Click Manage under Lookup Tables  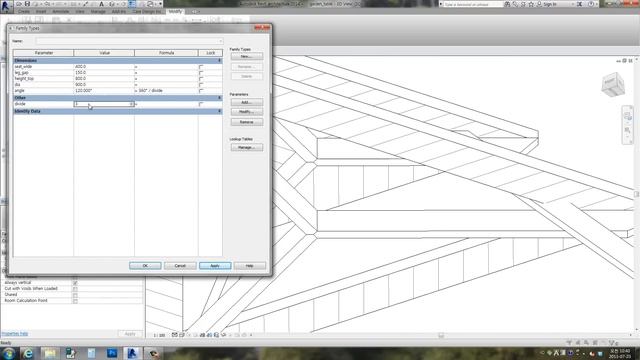point(247,147)
